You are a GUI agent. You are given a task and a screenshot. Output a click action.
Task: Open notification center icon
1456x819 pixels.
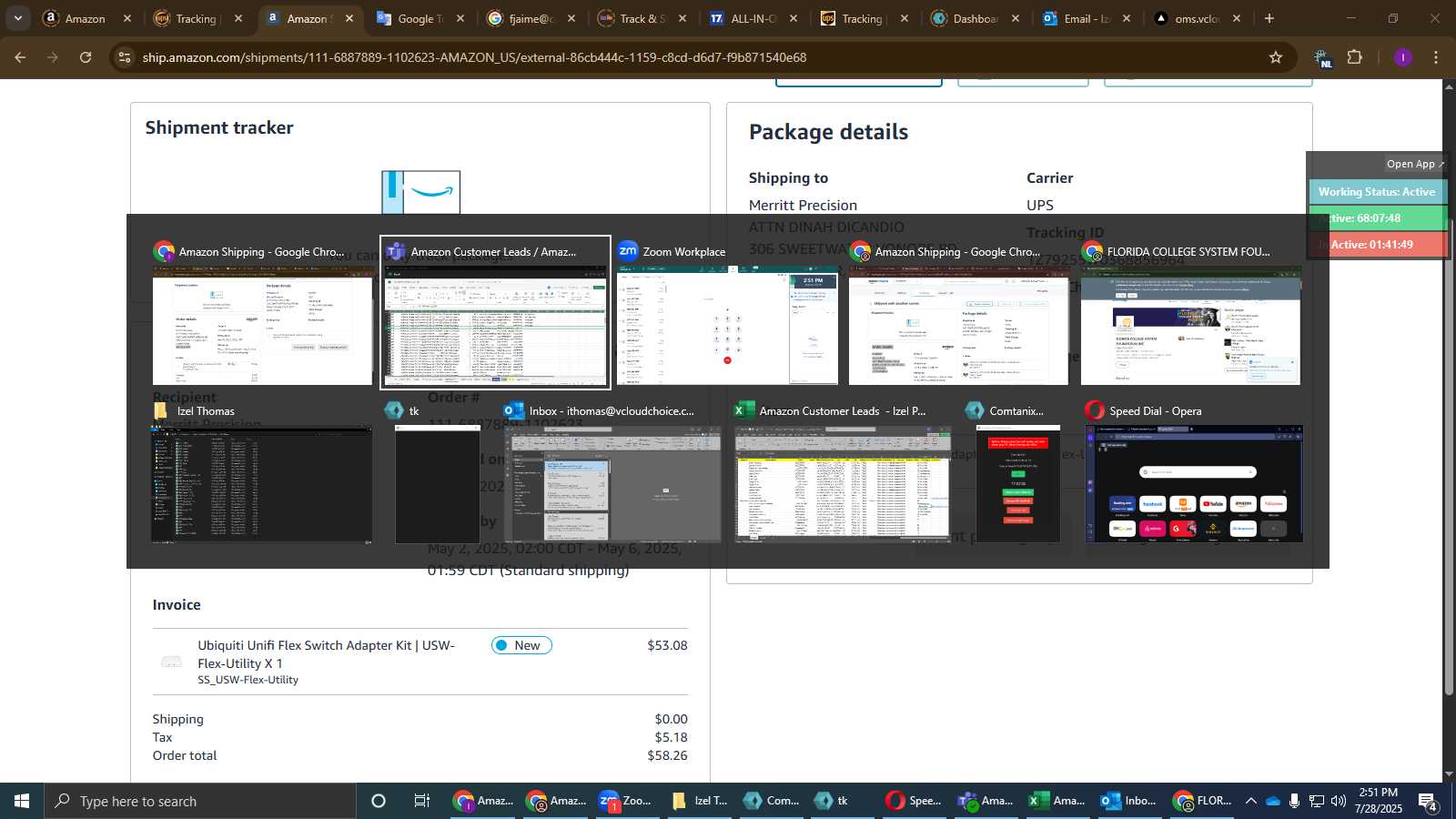(1427, 802)
